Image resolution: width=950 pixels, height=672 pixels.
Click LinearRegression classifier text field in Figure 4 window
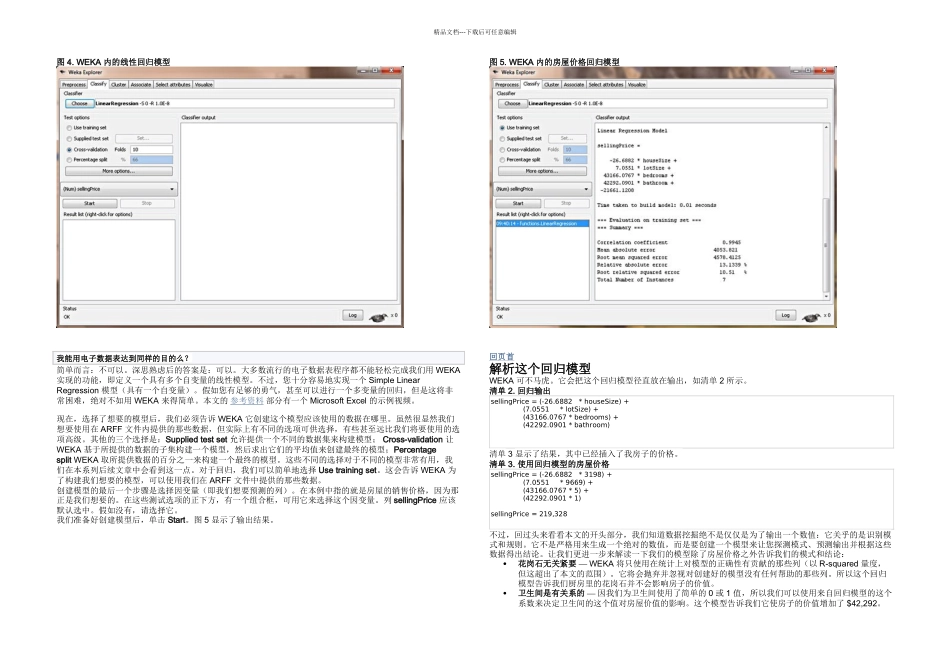pos(244,104)
